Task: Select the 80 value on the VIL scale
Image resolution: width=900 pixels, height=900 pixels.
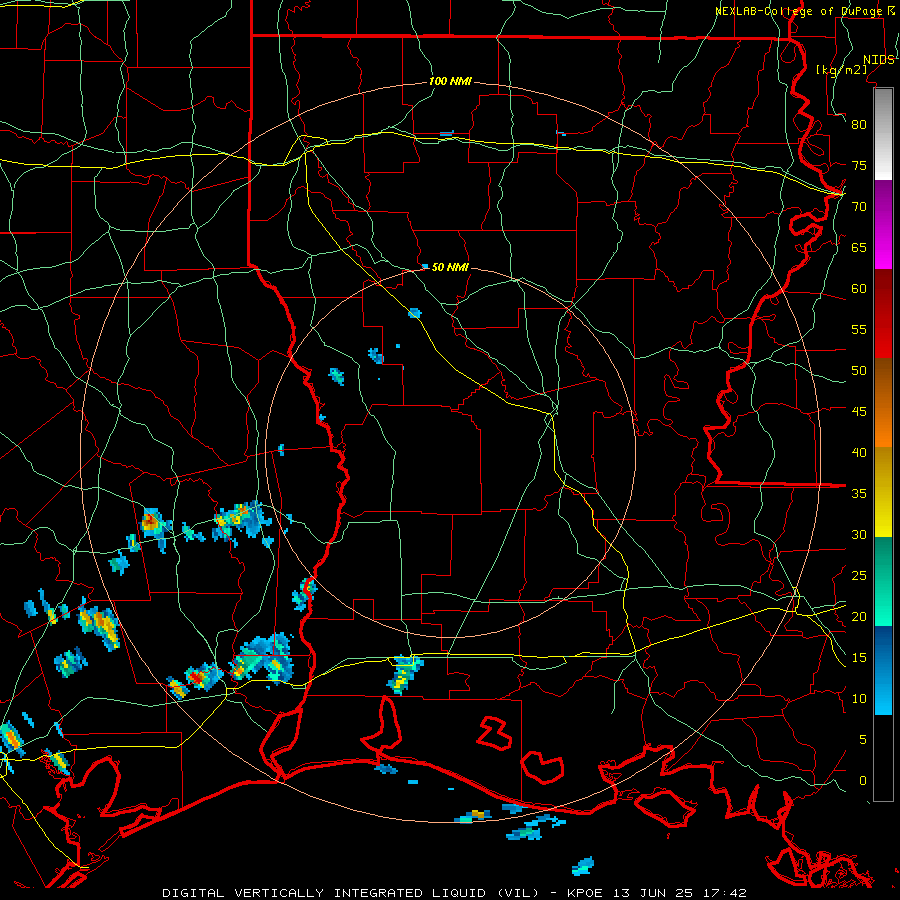Action: tap(859, 125)
